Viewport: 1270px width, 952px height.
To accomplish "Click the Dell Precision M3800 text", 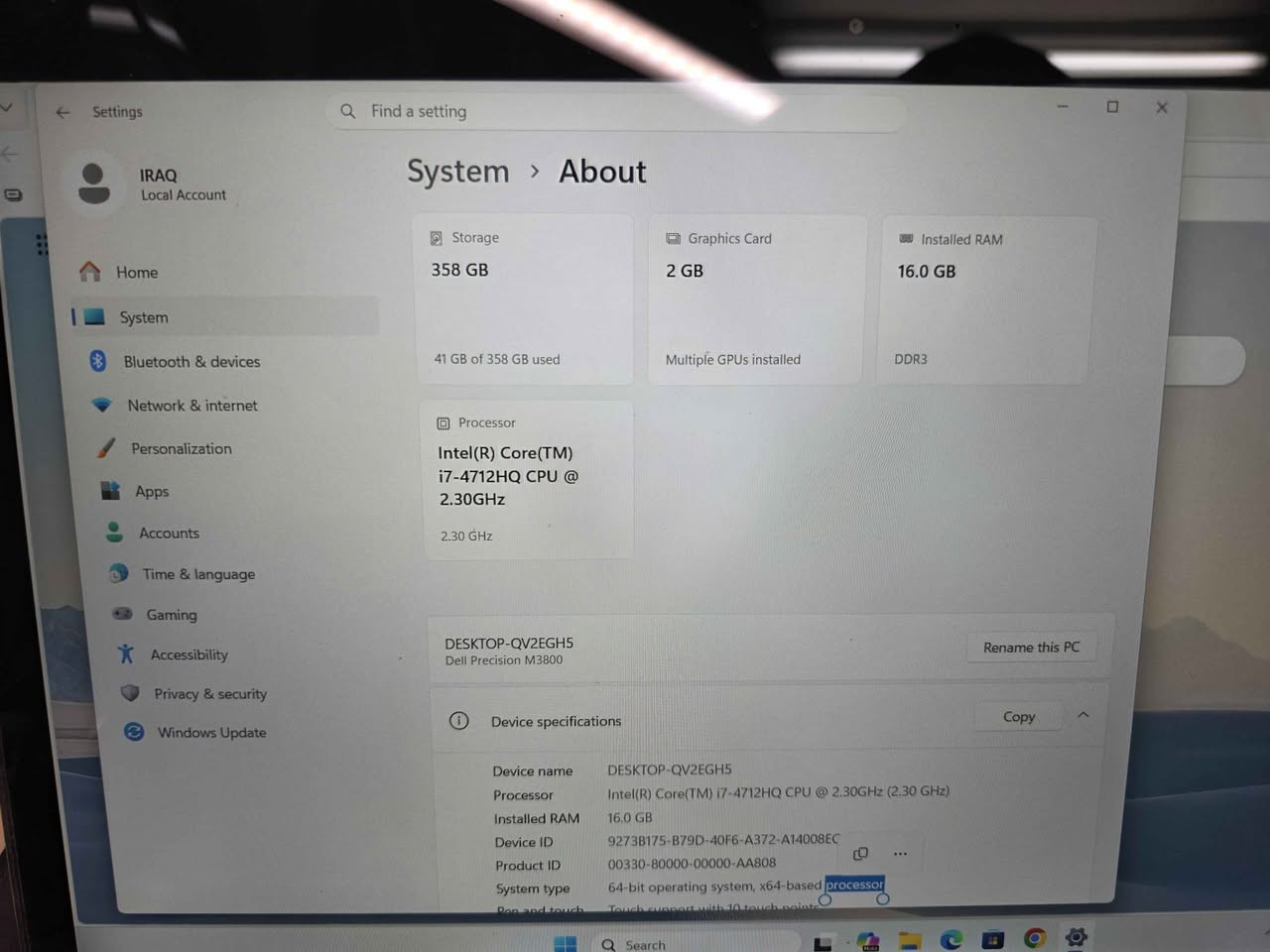I will pyautogui.click(x=504, y=660).
